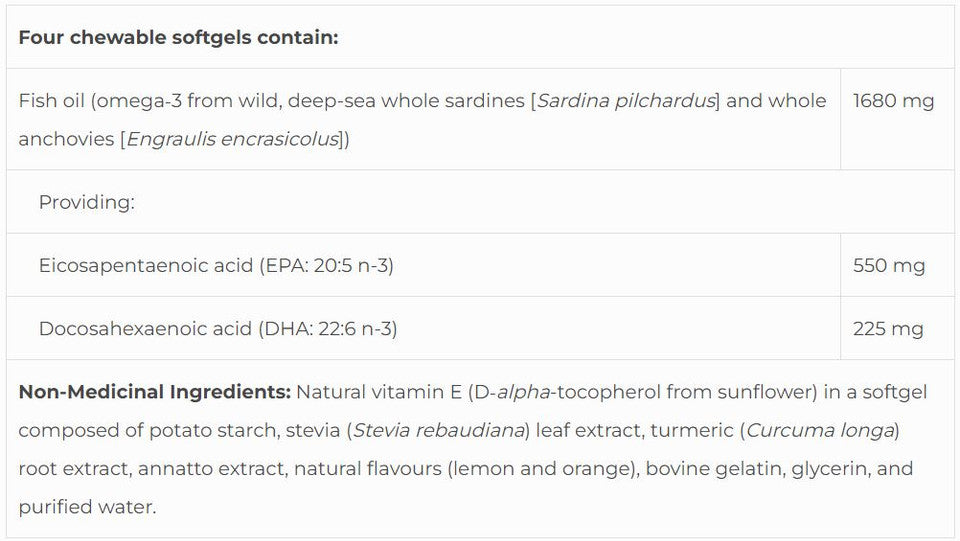Click the 225 mg value
960x541 pixels.
[x=888, y=329]
